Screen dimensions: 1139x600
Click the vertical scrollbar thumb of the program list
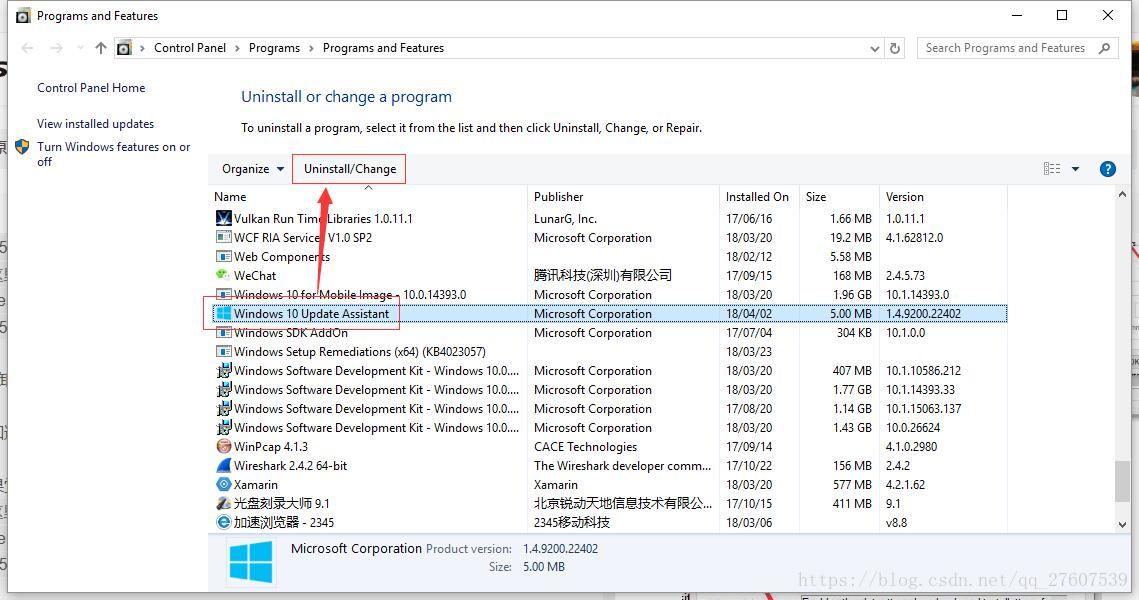coord(1122,481)
